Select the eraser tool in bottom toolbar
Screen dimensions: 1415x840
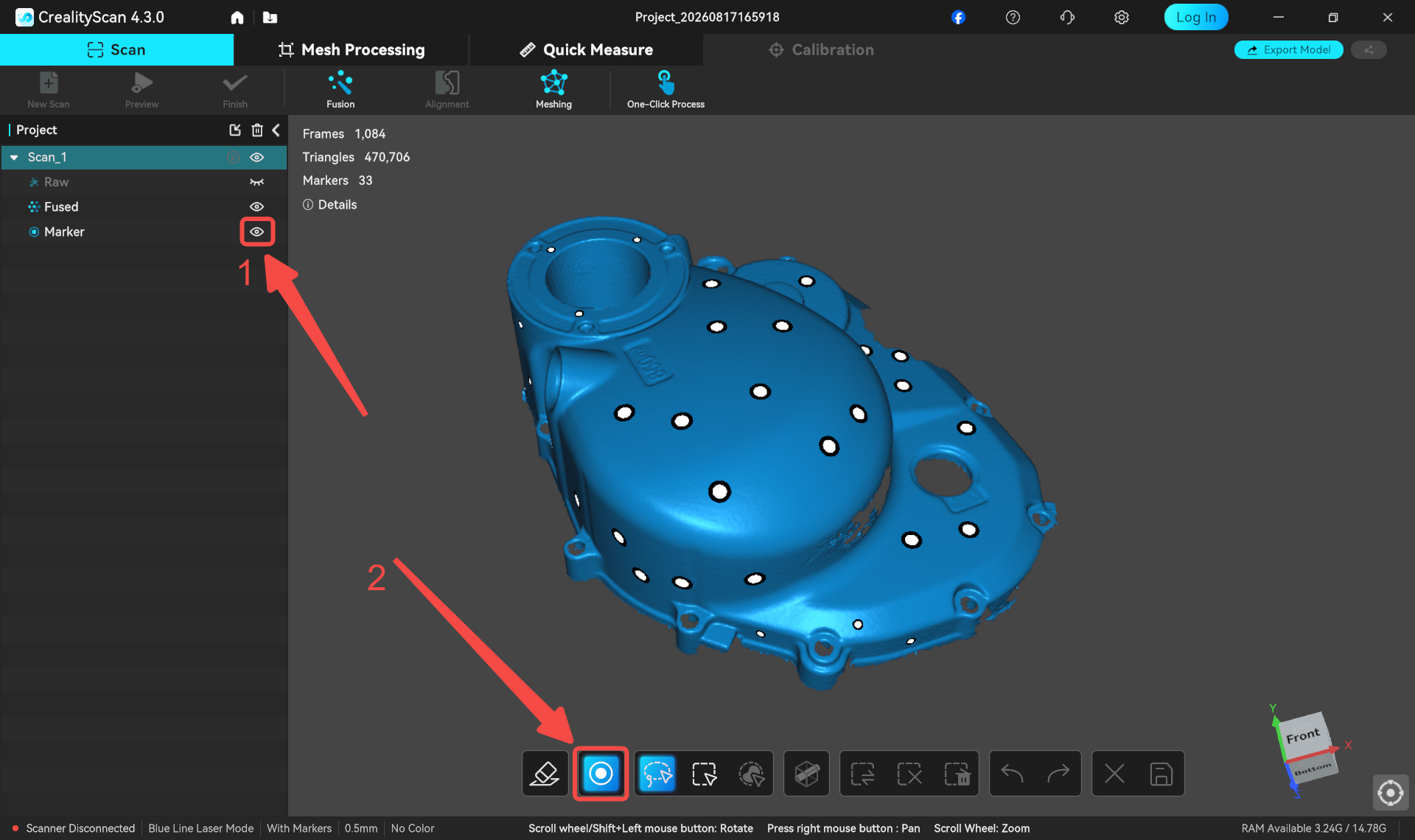click(545, 774)
